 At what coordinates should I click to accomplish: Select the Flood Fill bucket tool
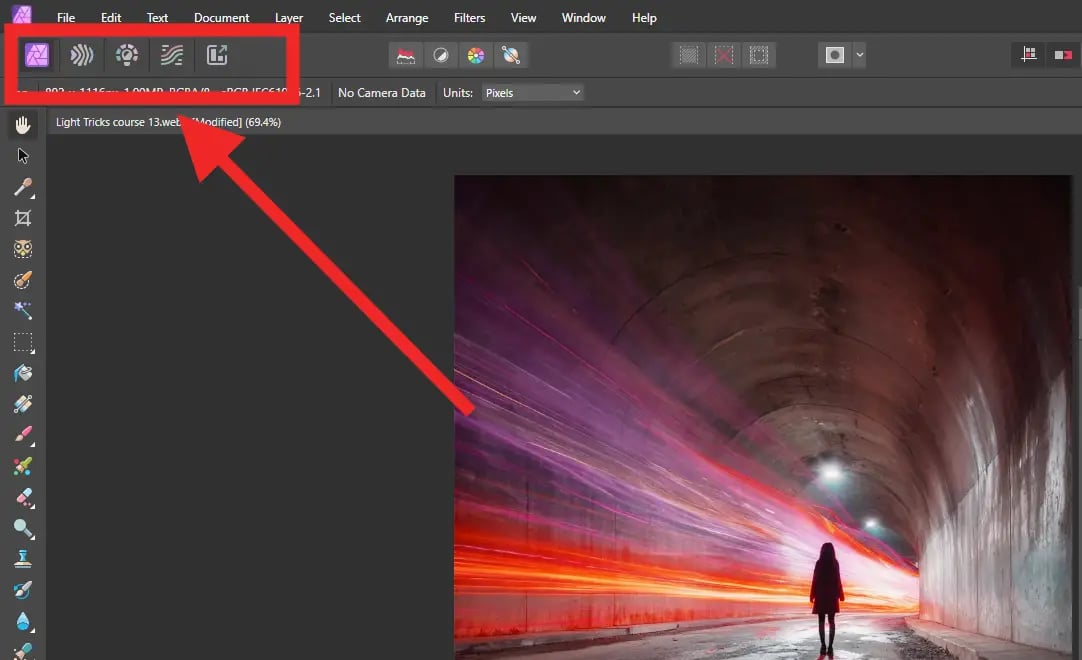point(23,373)
